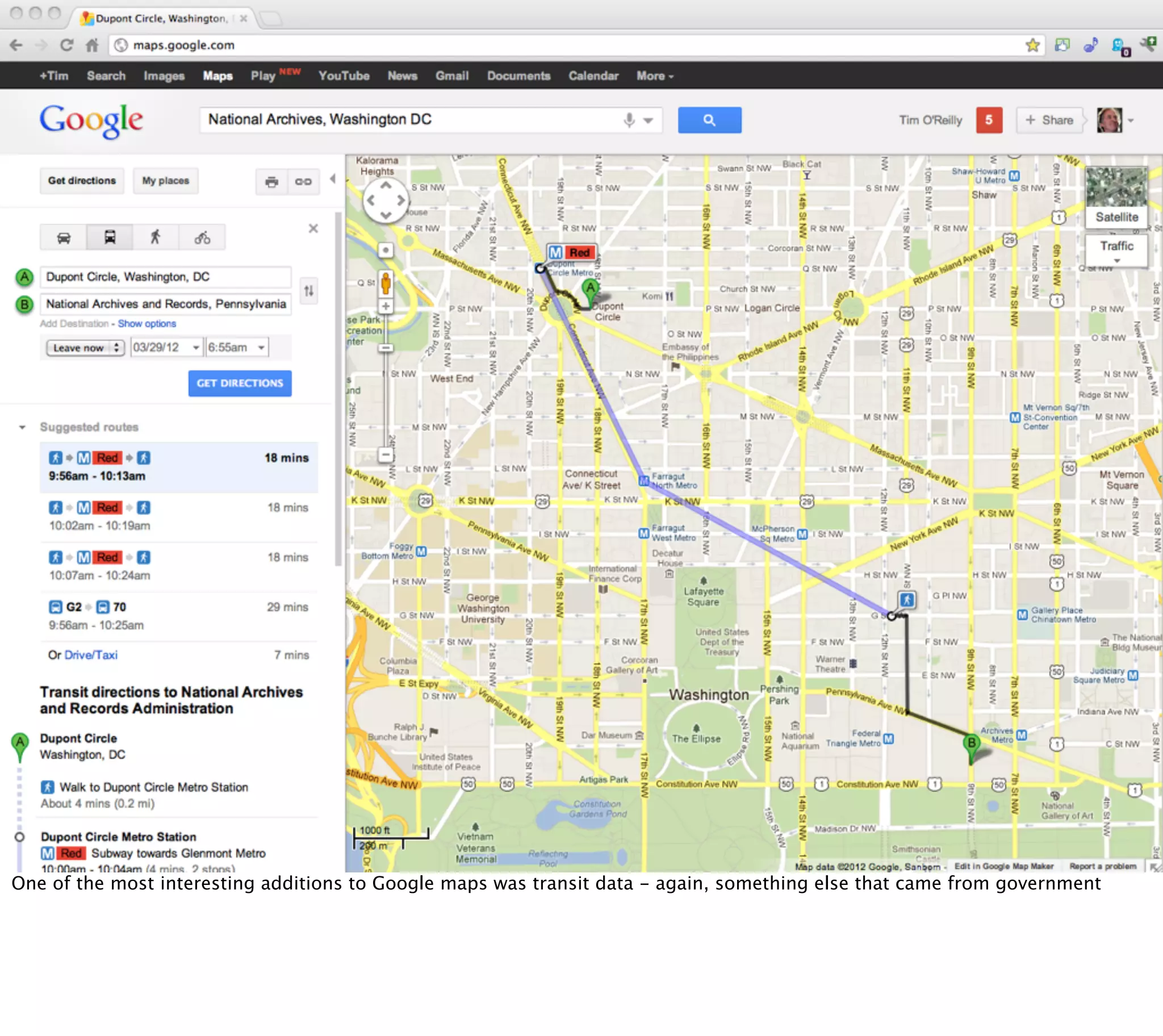Click the My places button
Viewport: 1163px width, 1036px height.
pos(166,181)
